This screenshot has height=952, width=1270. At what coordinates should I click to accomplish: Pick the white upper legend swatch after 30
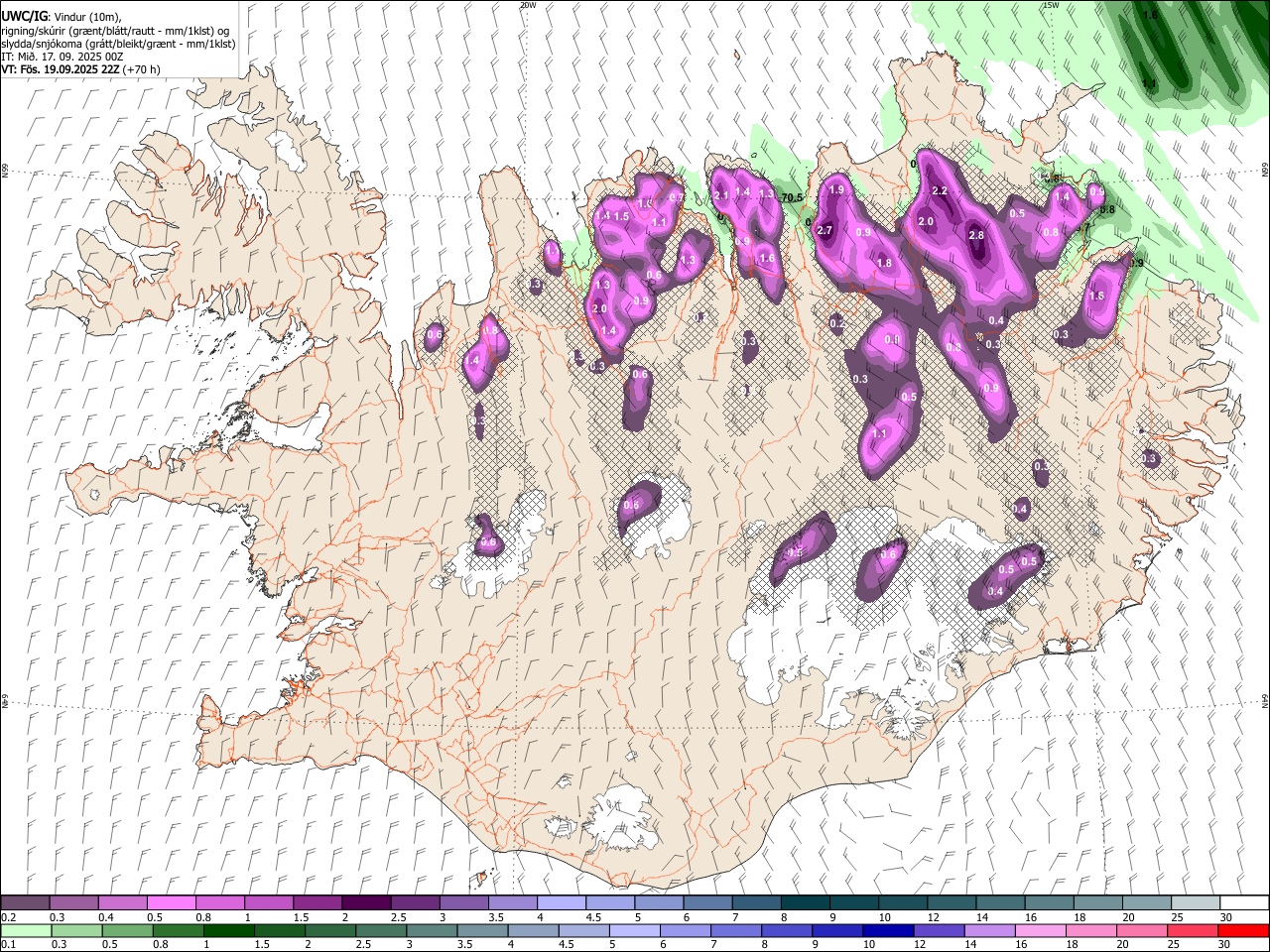coord(1244,903)
